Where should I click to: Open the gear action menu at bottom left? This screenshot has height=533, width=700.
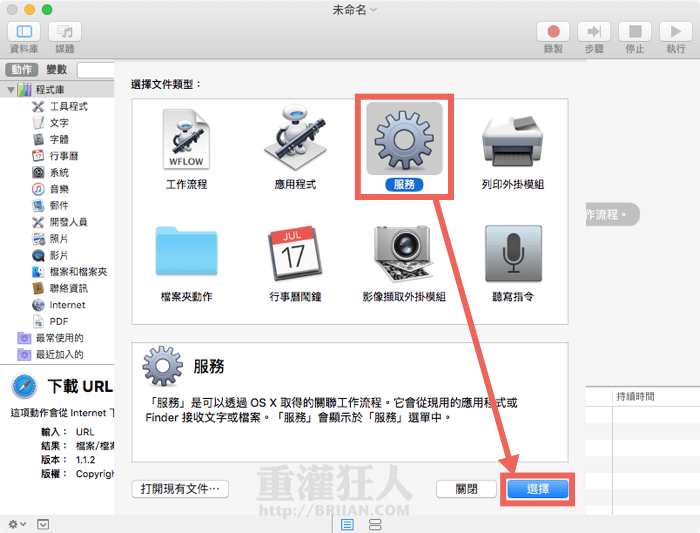(x=17, y=524)
